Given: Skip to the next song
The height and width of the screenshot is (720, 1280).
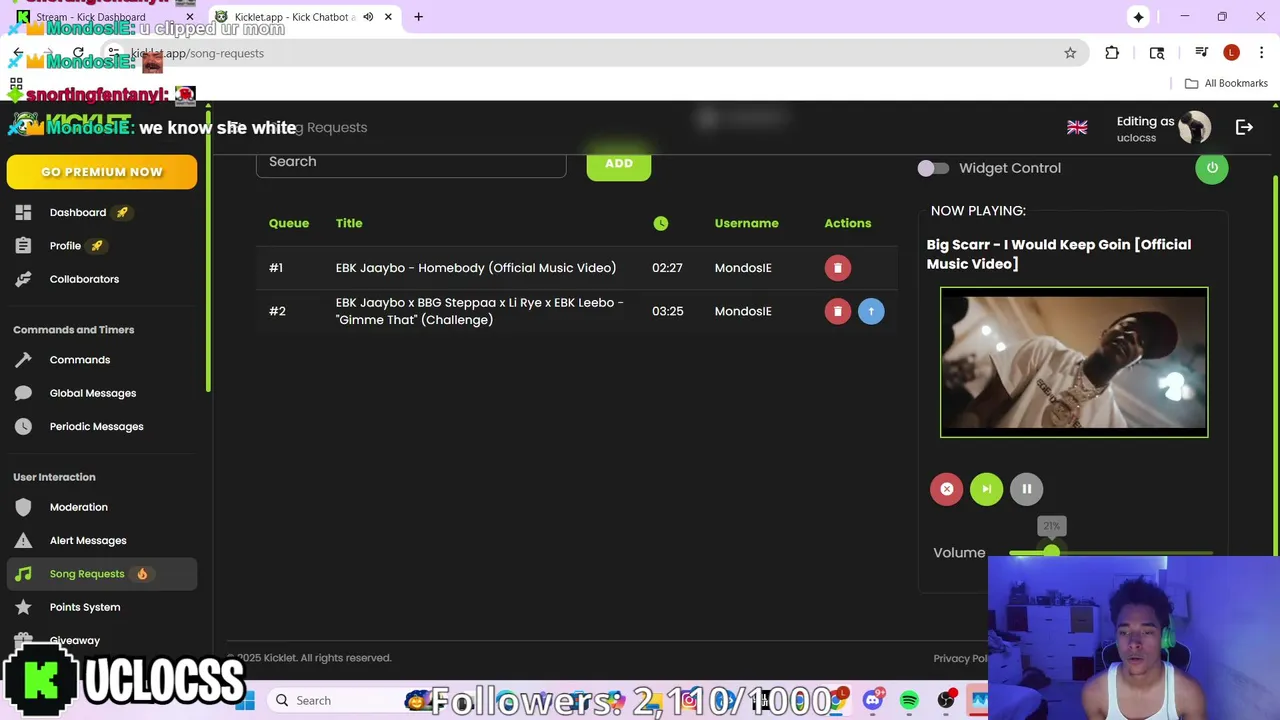Looking at the screenshot, I should click(986, 489).
